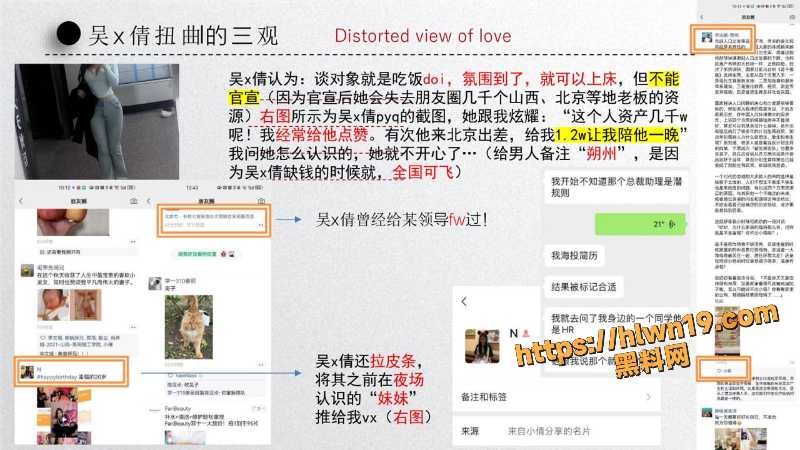Tap back arrow in Moments screen with cat photo
The height and width of the screenshot is (450, 800).
(149, 202)
